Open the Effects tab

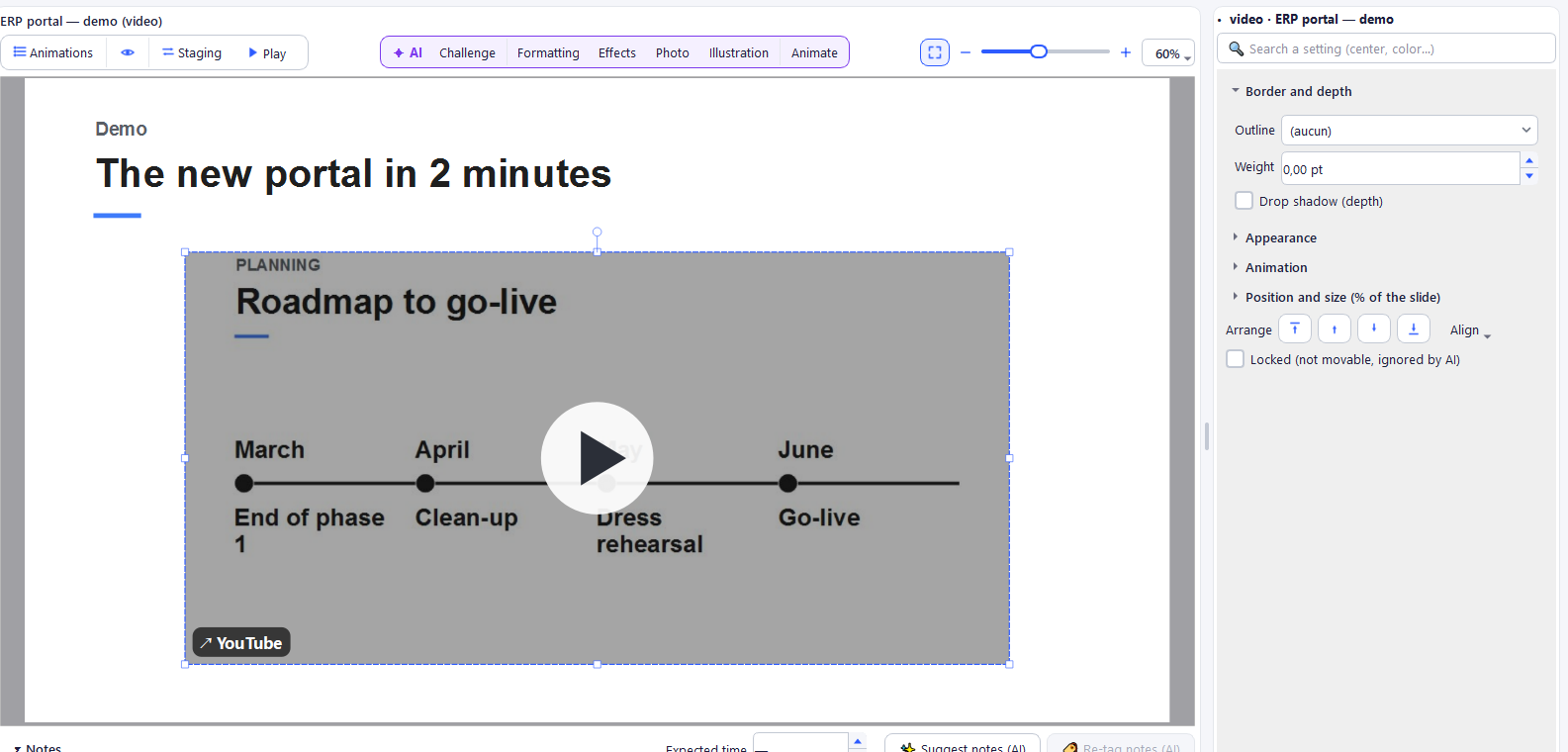tap(617, 53)
